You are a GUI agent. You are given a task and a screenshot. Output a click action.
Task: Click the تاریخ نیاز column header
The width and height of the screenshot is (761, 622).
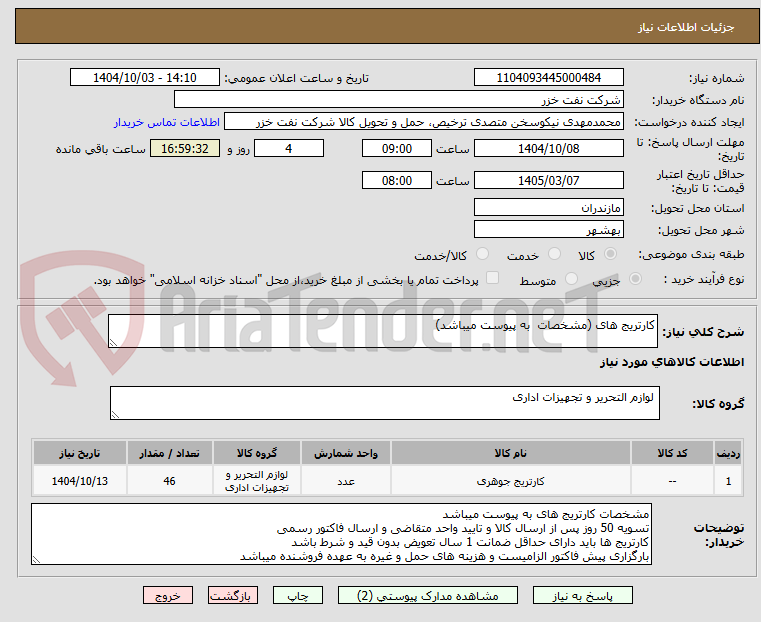[80, 453]
